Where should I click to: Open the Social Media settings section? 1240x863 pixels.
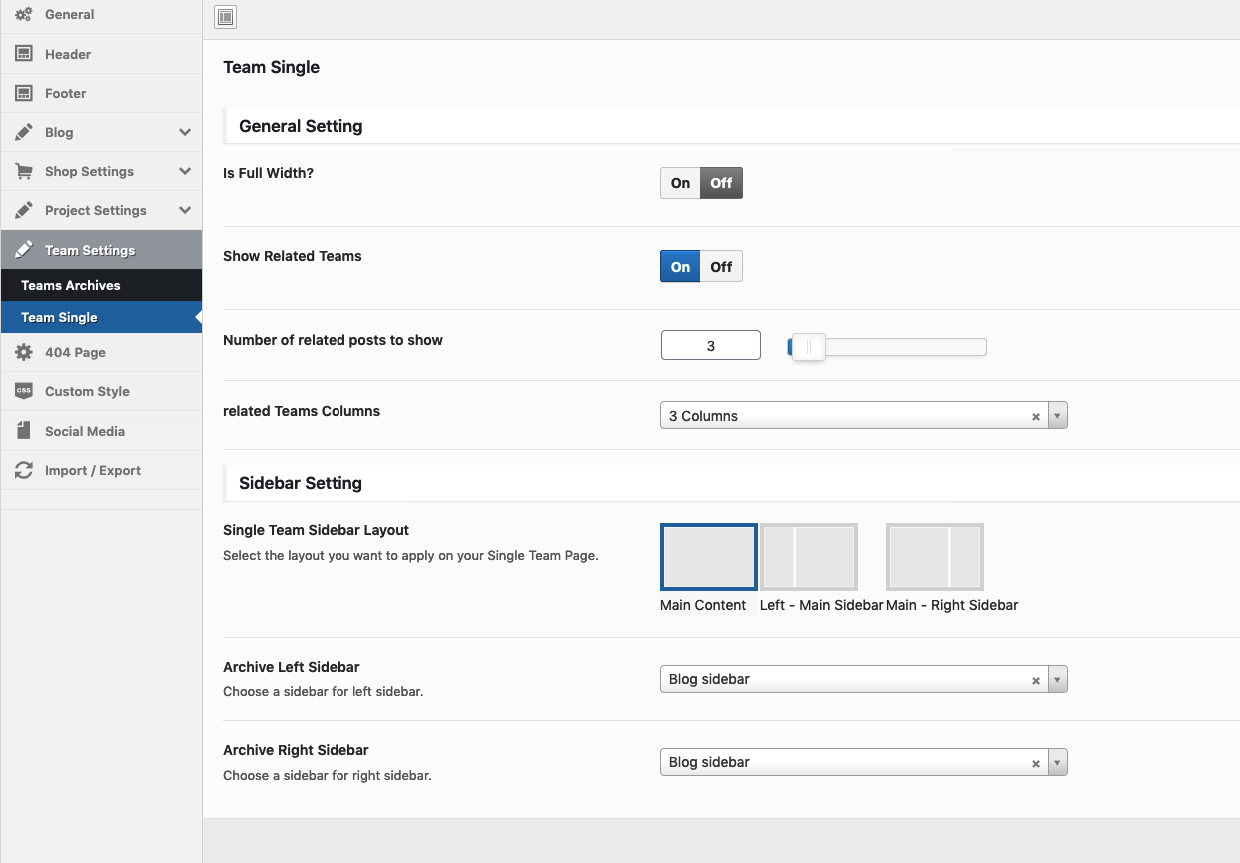[85, 431]
